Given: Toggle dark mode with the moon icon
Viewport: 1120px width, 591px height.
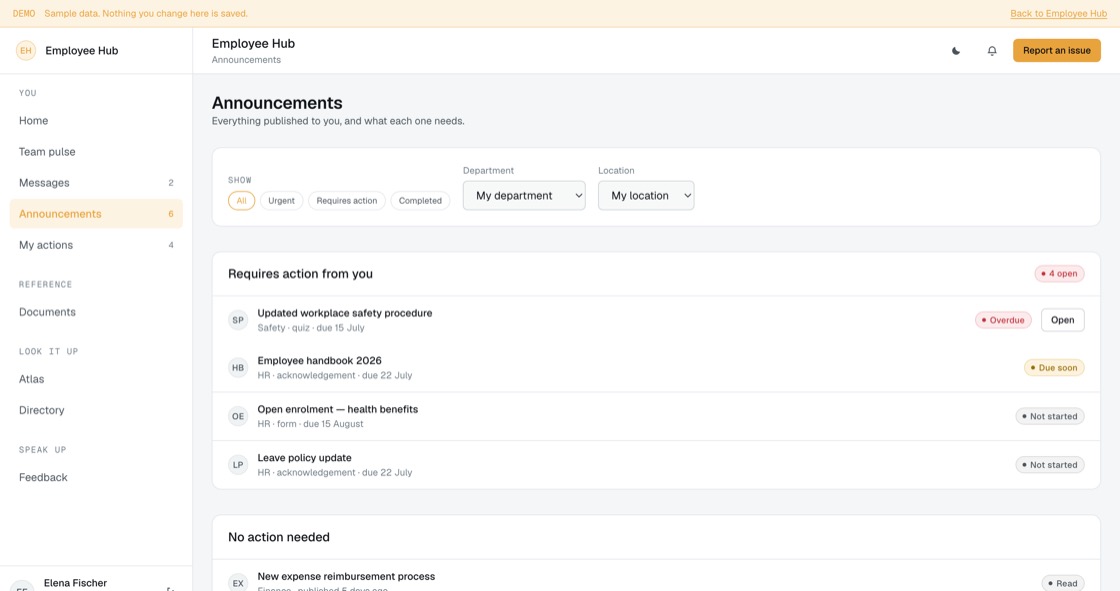Looking at the screenshot, I should pos(956,51).
